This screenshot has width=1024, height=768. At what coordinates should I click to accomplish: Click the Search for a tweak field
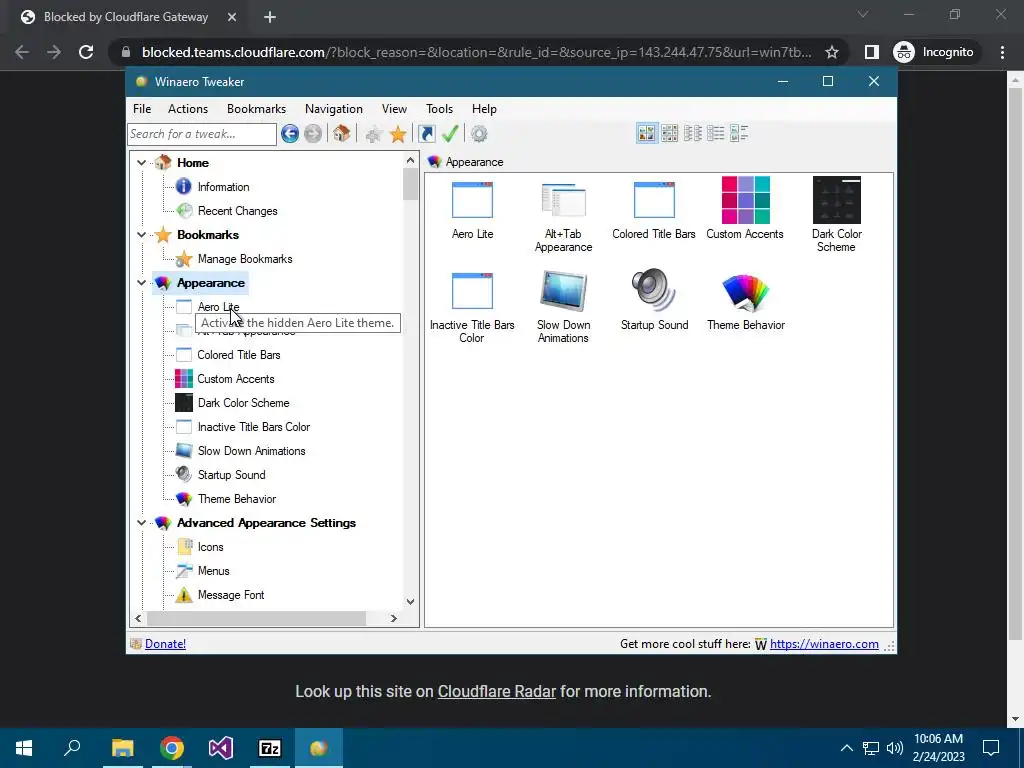(202, 135)
